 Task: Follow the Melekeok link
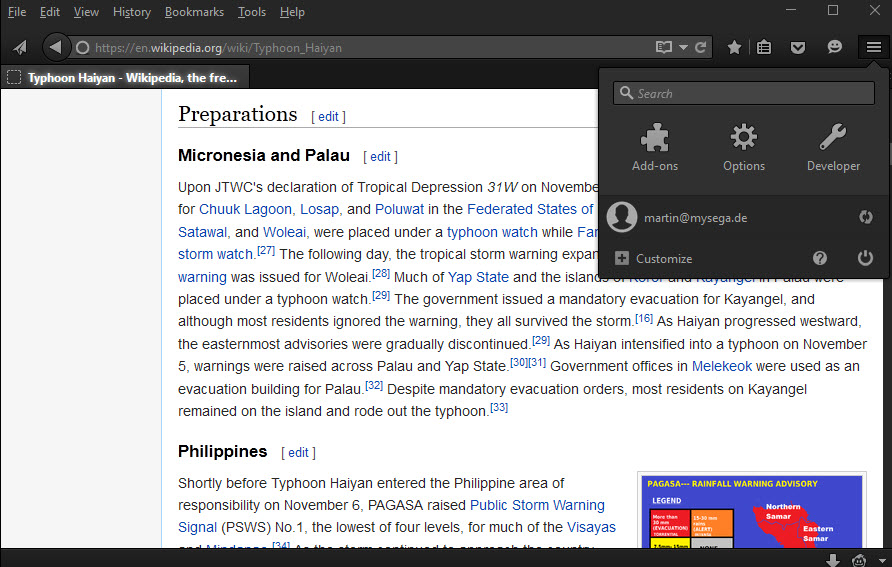click(722, 366)
